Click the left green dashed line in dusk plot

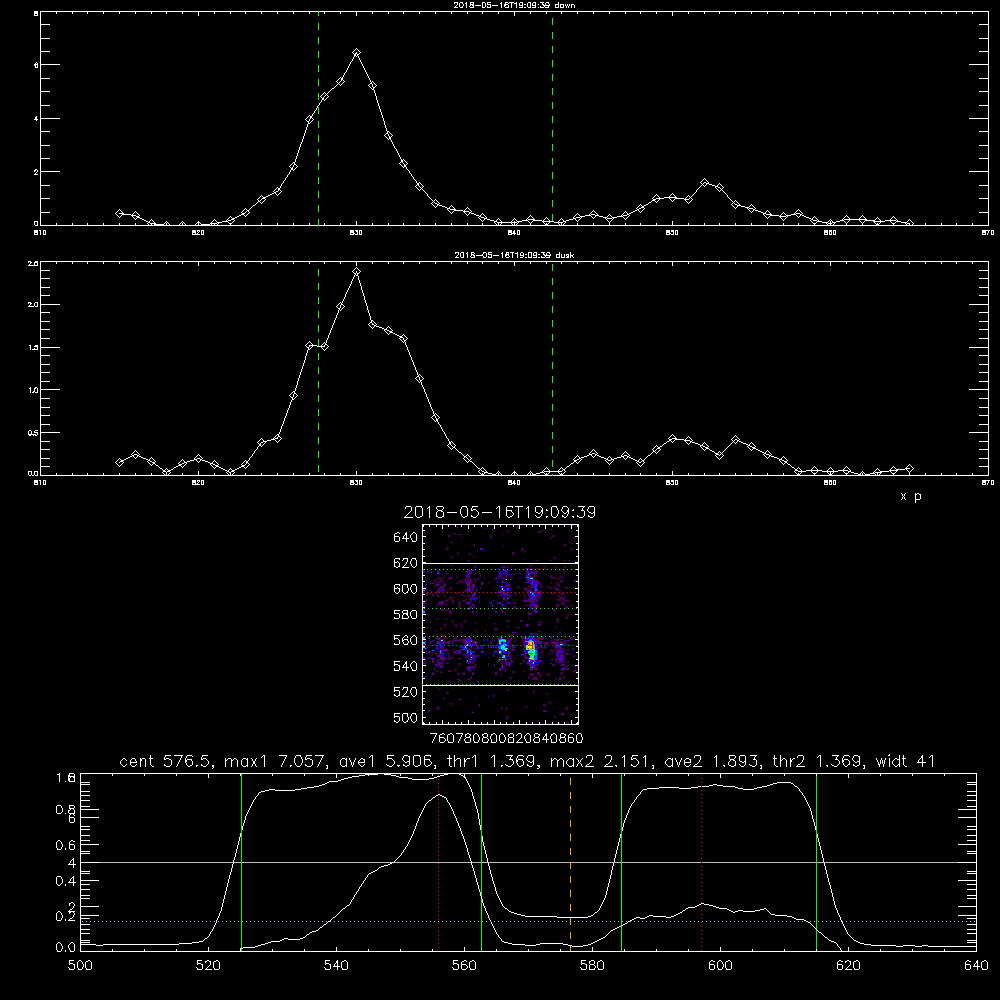click(318, 369)
